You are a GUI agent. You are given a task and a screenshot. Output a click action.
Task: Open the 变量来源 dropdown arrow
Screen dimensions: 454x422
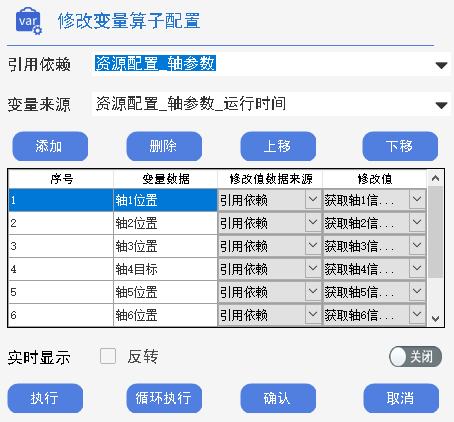(441, 105)
